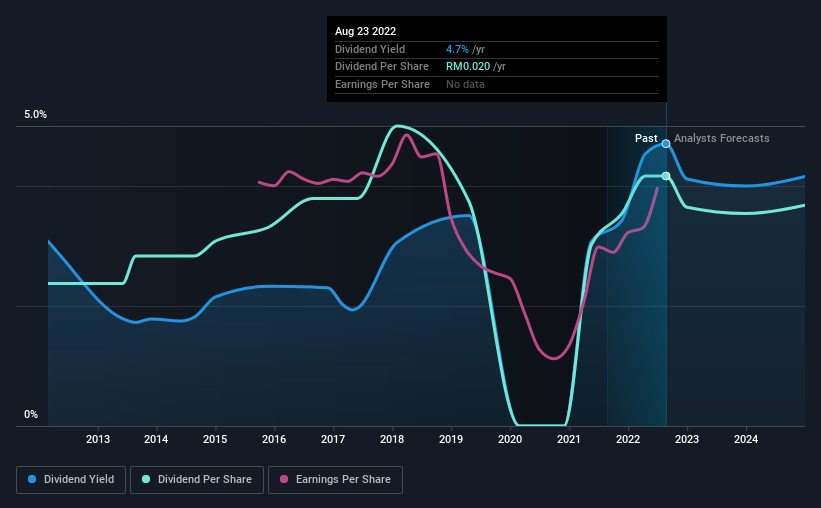Click the 5.0% y-axis label
Screen dimensions: 821x508
pyautogui.click(x=35, y=115)
